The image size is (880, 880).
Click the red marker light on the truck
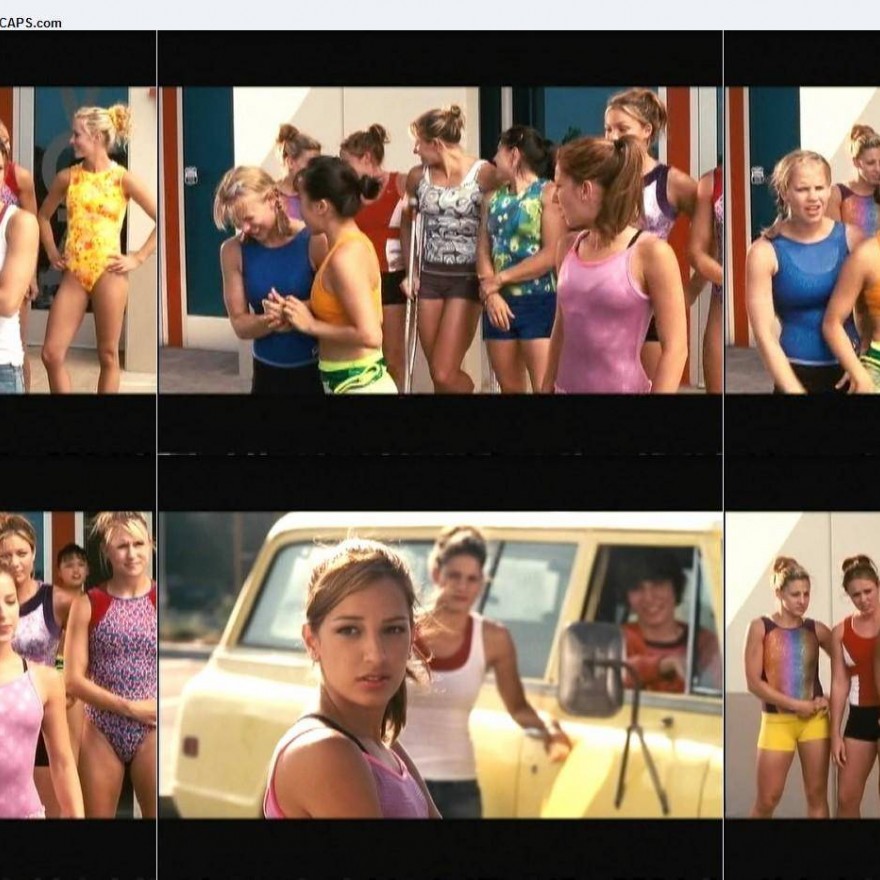[189, 747]
